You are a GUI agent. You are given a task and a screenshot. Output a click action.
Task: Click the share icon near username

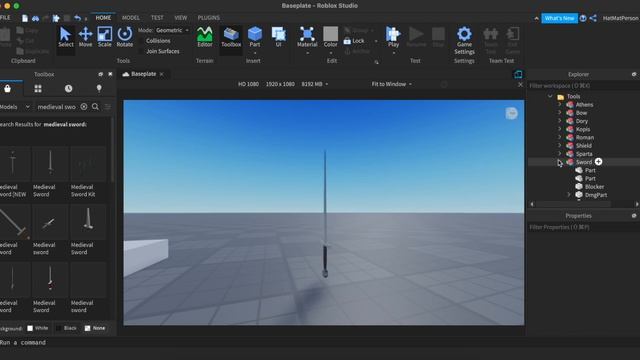coord(593,18)
